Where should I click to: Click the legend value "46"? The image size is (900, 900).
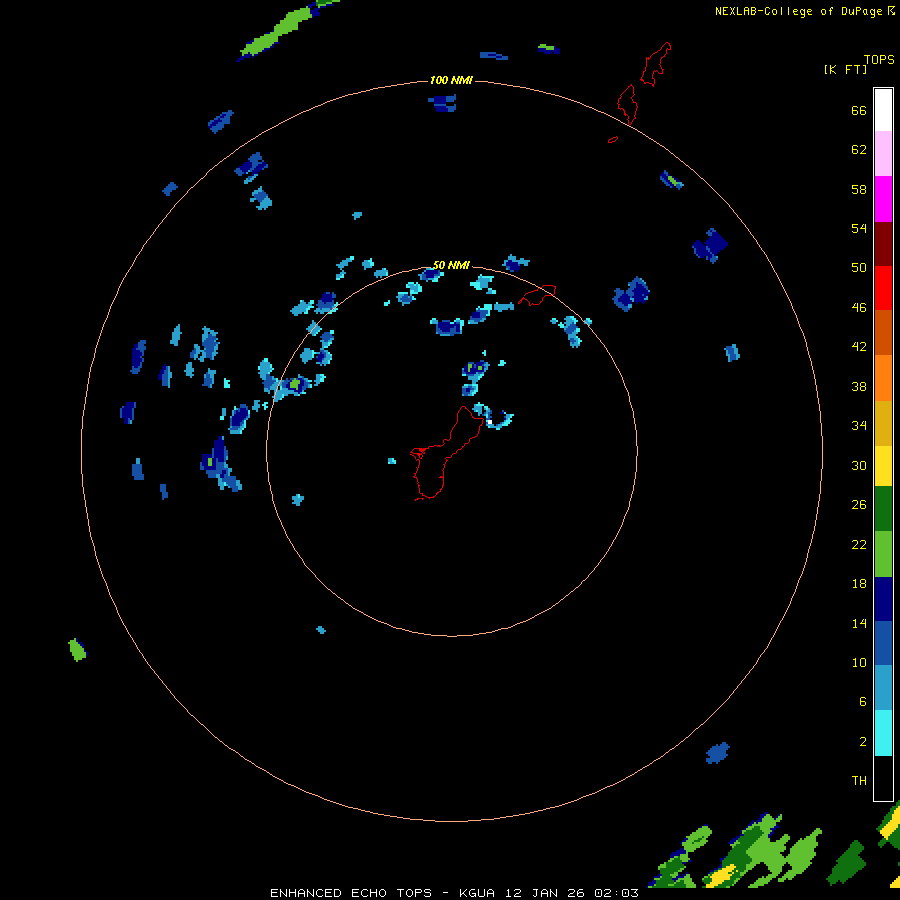tap(859, 308)
